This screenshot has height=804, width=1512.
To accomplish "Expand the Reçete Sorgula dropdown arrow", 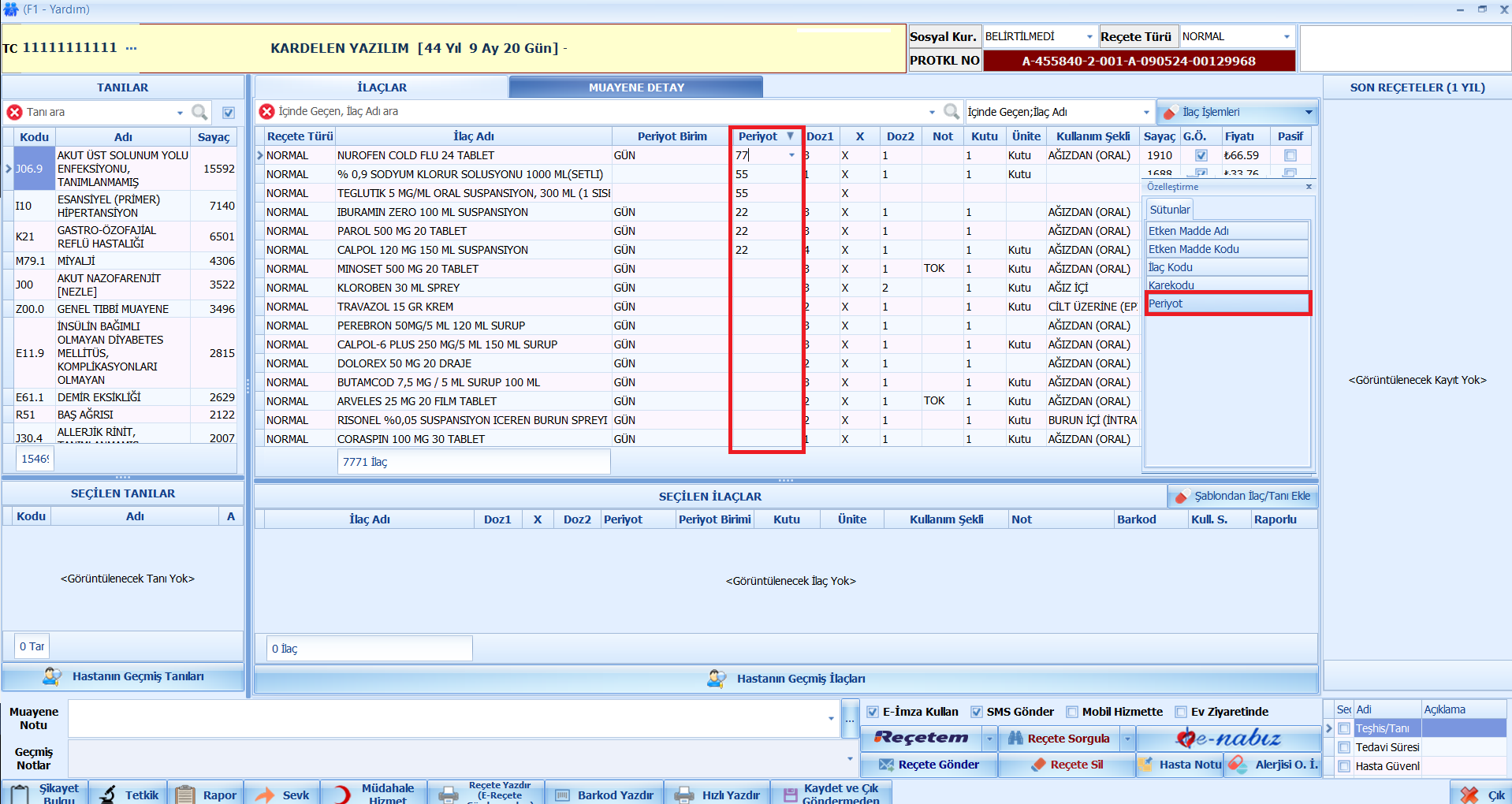I will (1127, 739).
